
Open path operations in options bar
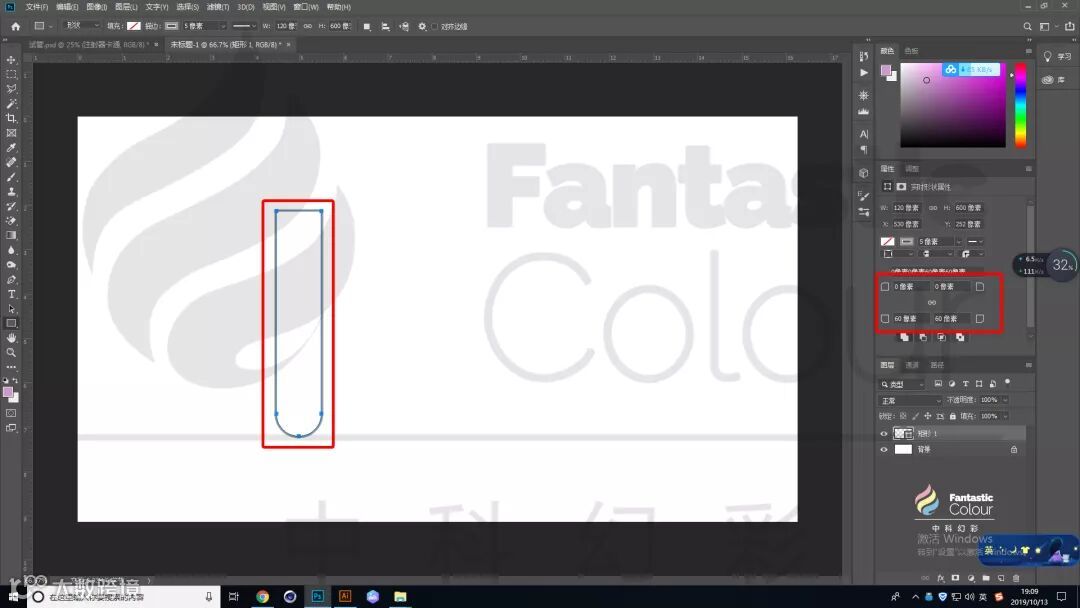pos(367,26)
